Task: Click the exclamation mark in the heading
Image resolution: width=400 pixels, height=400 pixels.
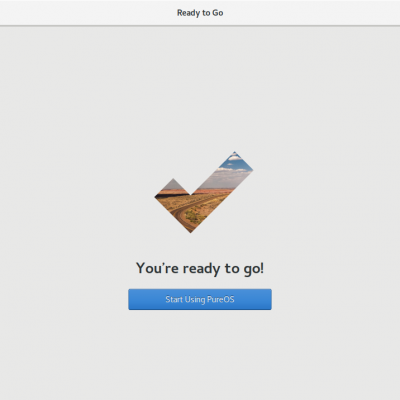Action: (x=262, y=268)
